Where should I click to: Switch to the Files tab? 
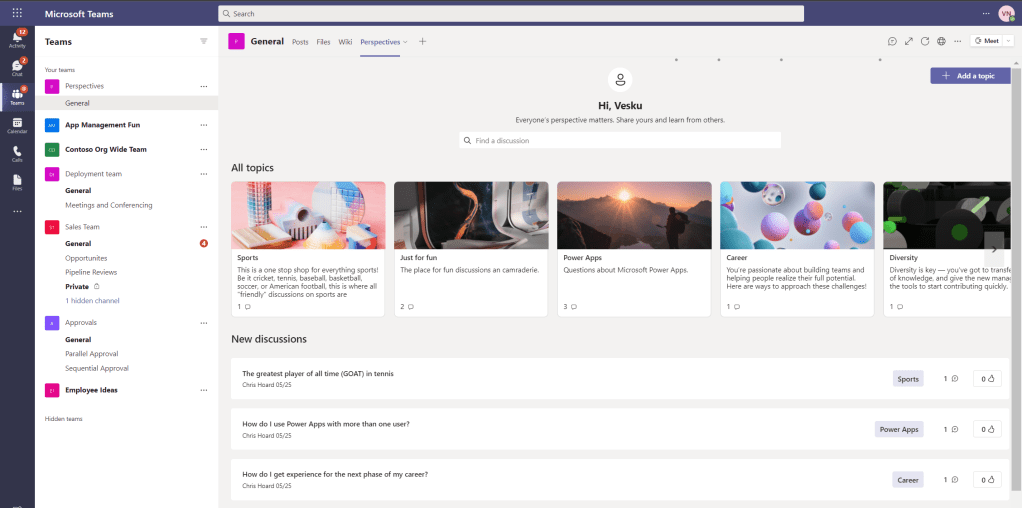[x=323, y=42]
